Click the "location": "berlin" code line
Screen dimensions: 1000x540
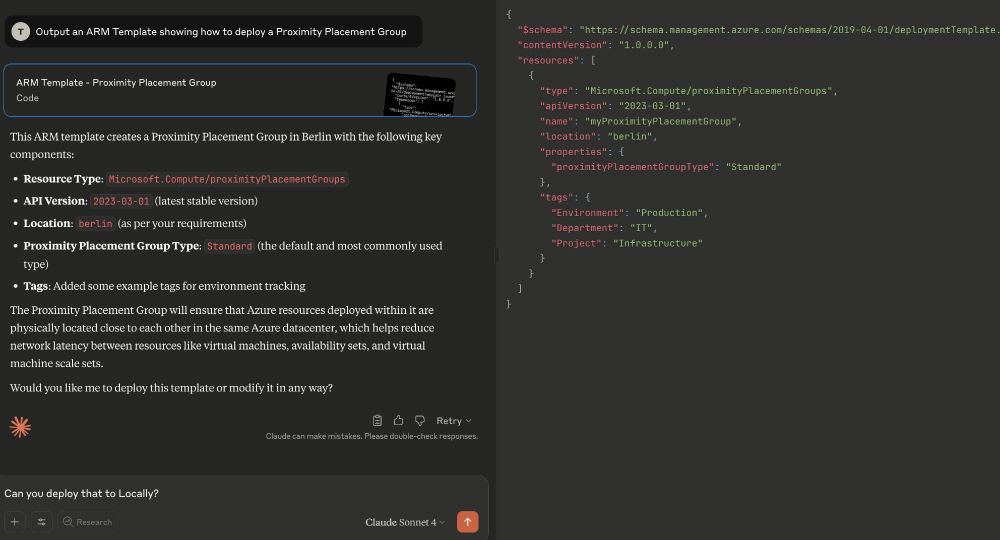598,136
